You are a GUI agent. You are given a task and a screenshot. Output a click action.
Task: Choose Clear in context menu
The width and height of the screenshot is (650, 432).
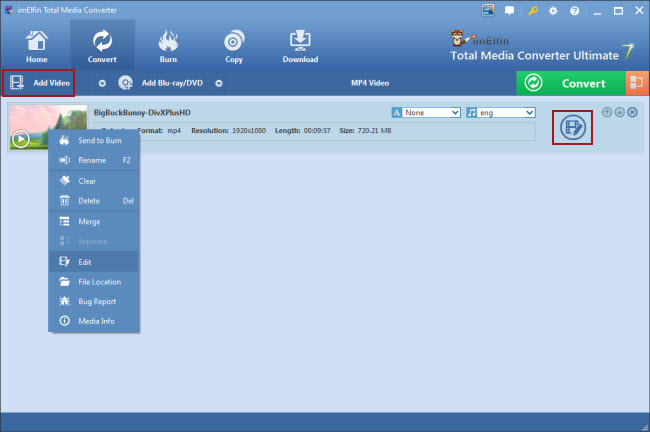click(94, 181)
